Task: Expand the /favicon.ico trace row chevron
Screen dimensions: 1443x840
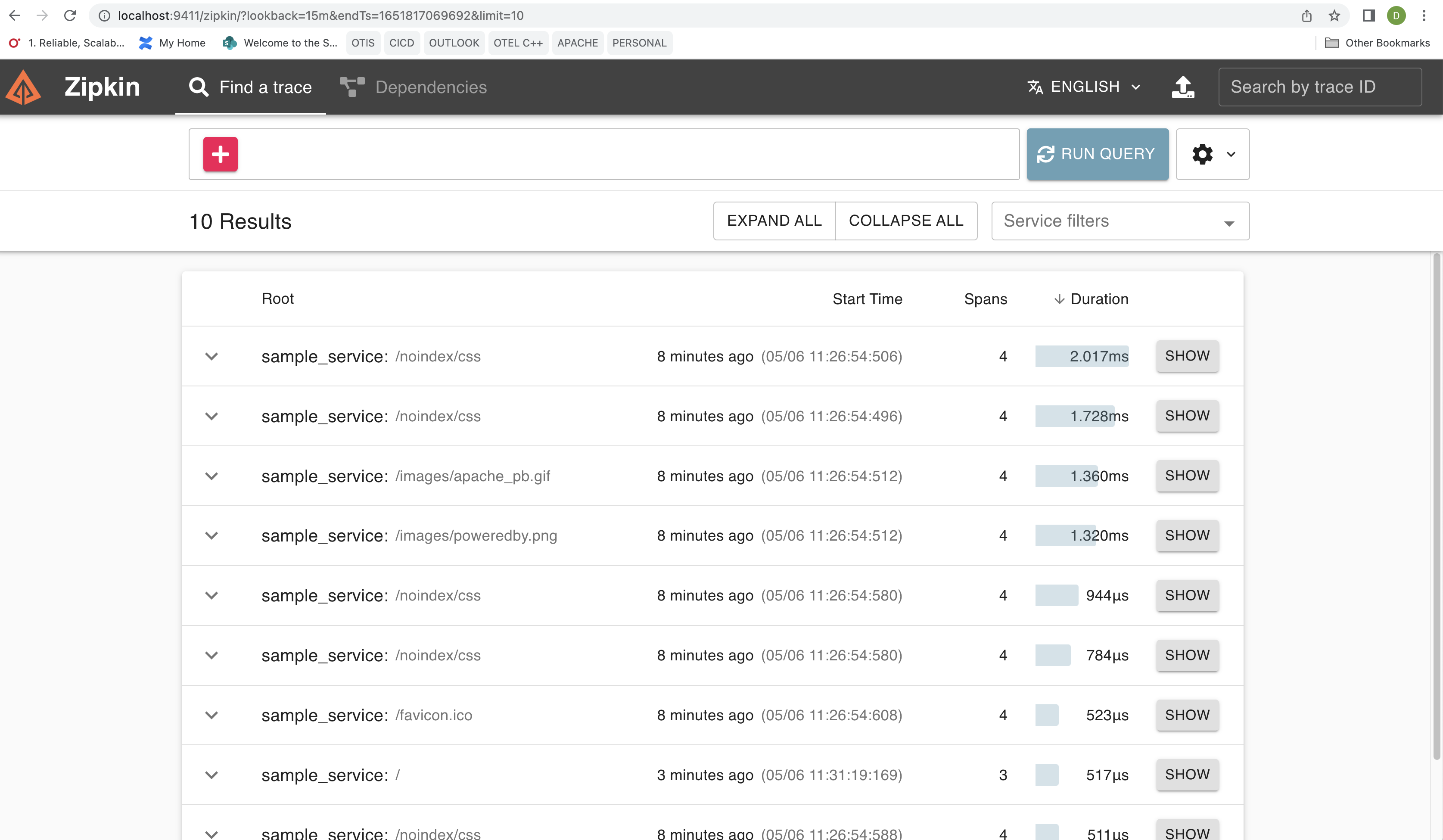Action: point(211,715)
